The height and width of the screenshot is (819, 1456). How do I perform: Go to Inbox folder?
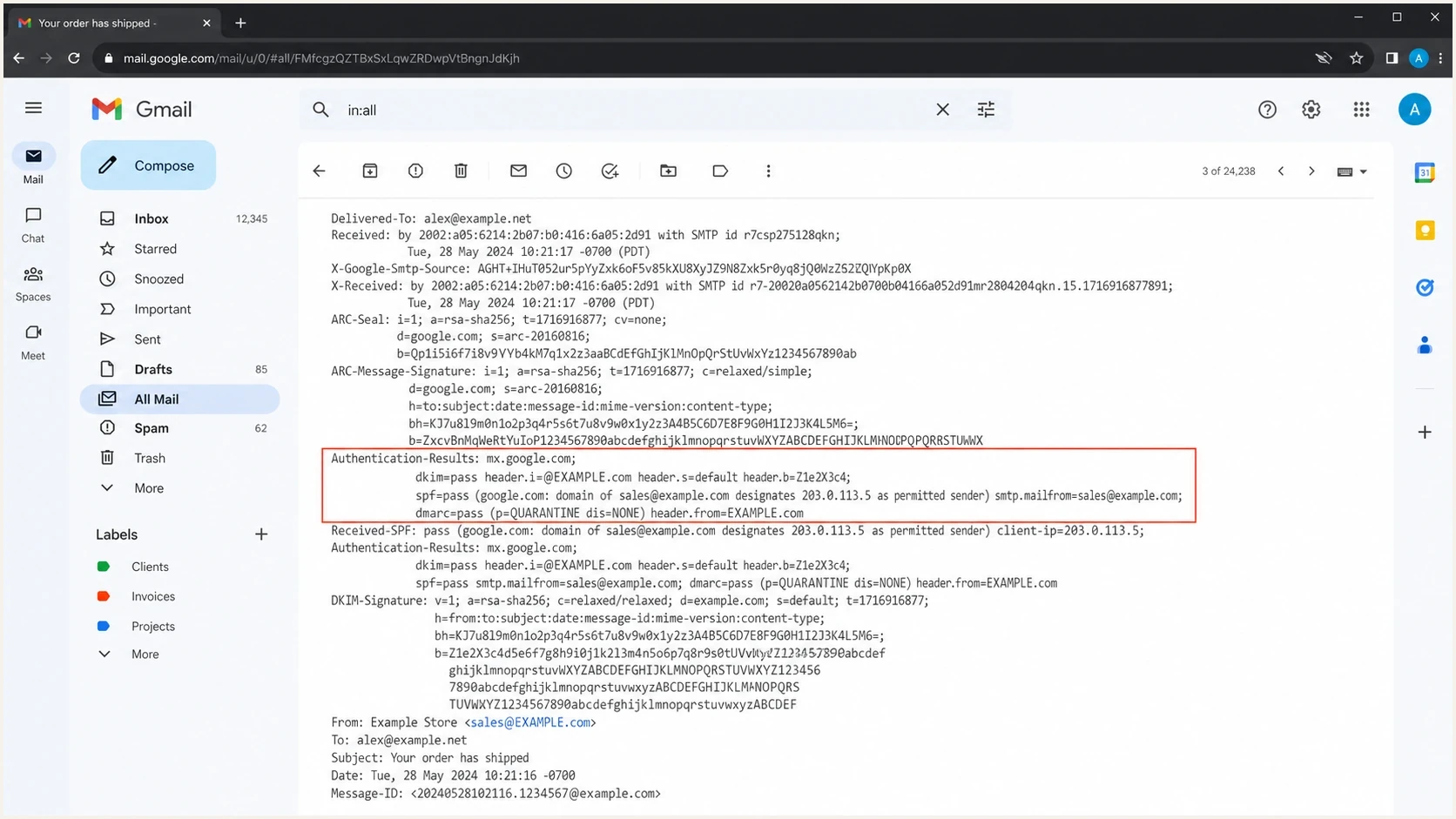click(180, 218)
